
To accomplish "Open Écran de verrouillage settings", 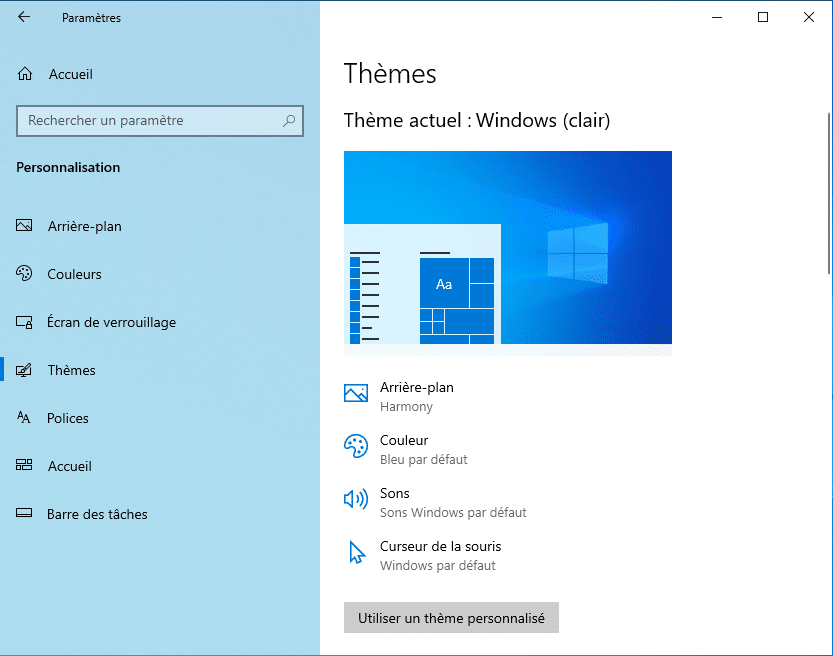I will click(112, 322).
